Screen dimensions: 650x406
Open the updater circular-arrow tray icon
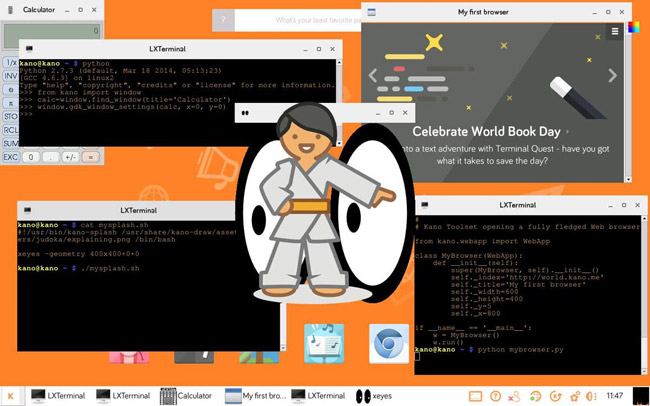(555, 396)
